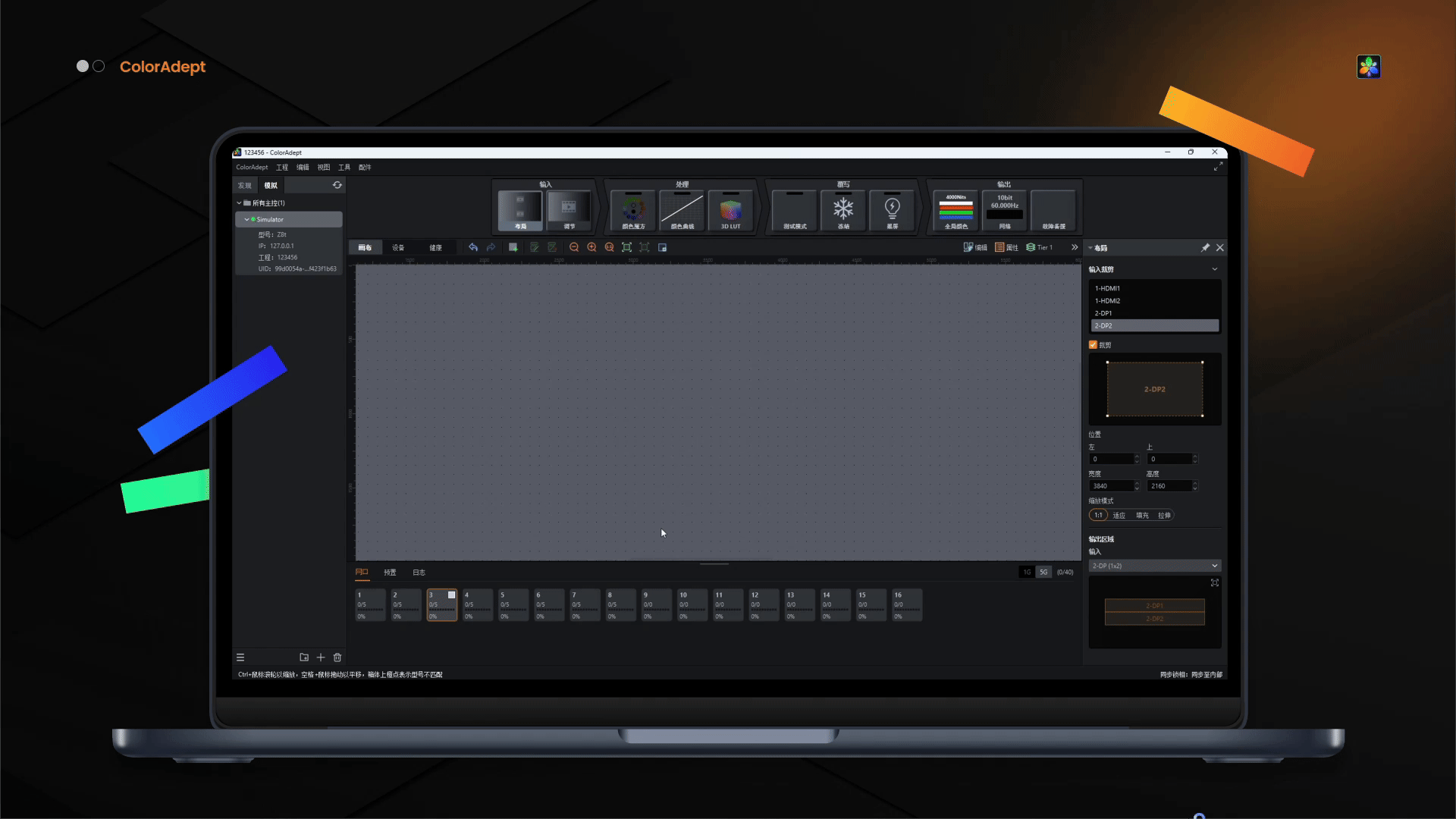The width and height of the screenshot is (1456, 819).
Task: Open the 测试模式 test pattern module
Action: pos(795,211)
